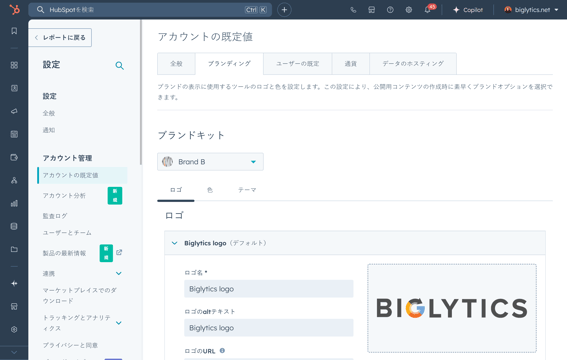Click the info icon next to ロゴのURL
This screenshot has width=567, height=360.
pos(222,351)
